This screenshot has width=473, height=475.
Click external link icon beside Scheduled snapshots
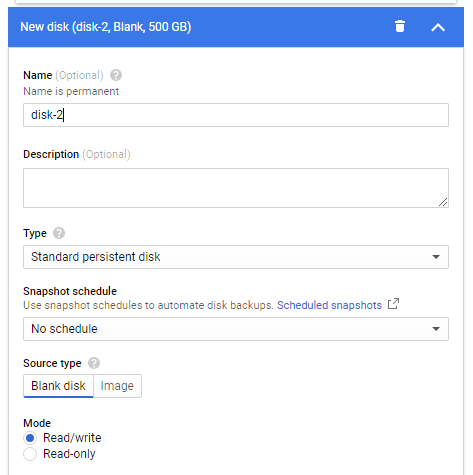[x=393, y=304]
